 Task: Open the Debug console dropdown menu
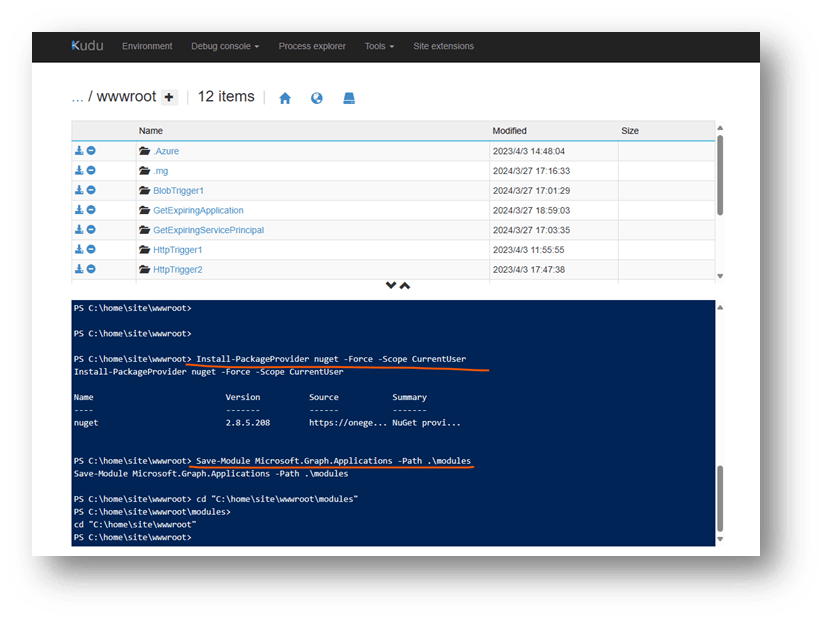pyautogui.click(x=225, y=46)
